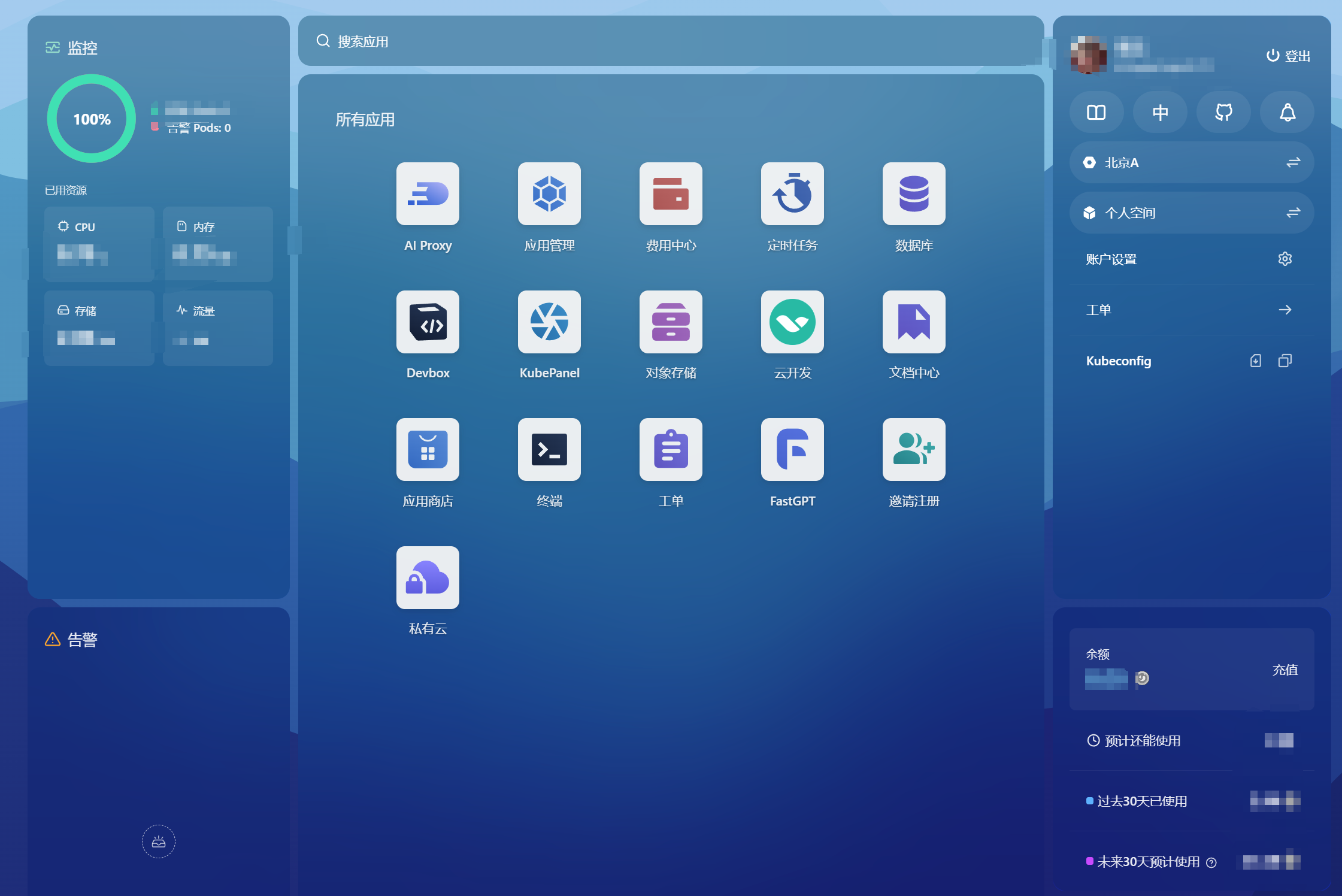Screen dimensions: 1342x896
Task: Copy Kubeconfig with copy icon
Action: tap(1285, 361)
